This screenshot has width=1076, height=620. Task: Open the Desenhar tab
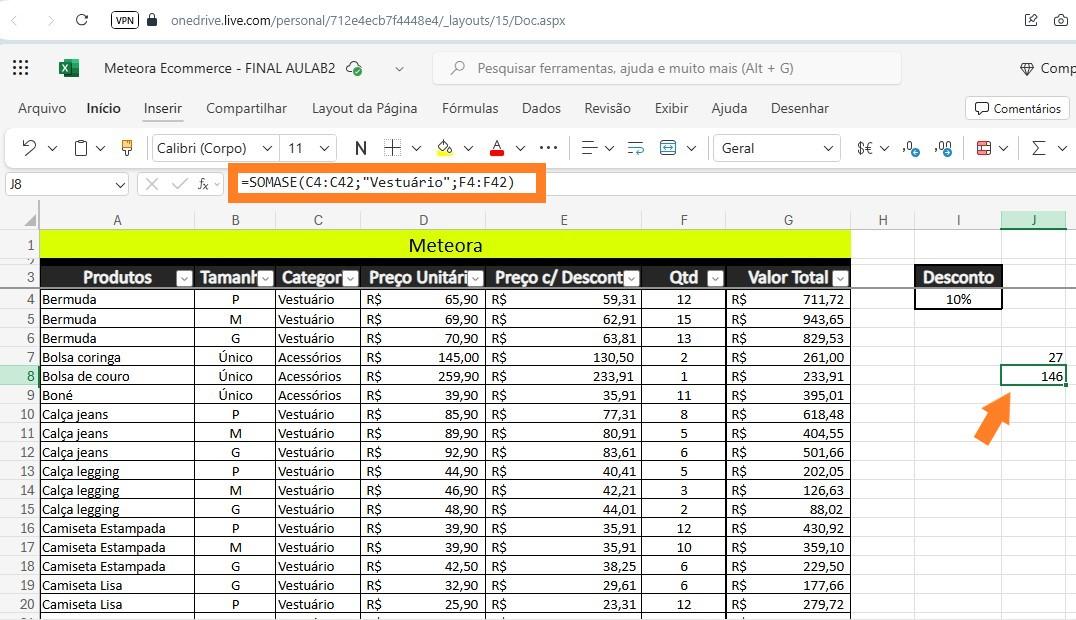pos(799,108)
